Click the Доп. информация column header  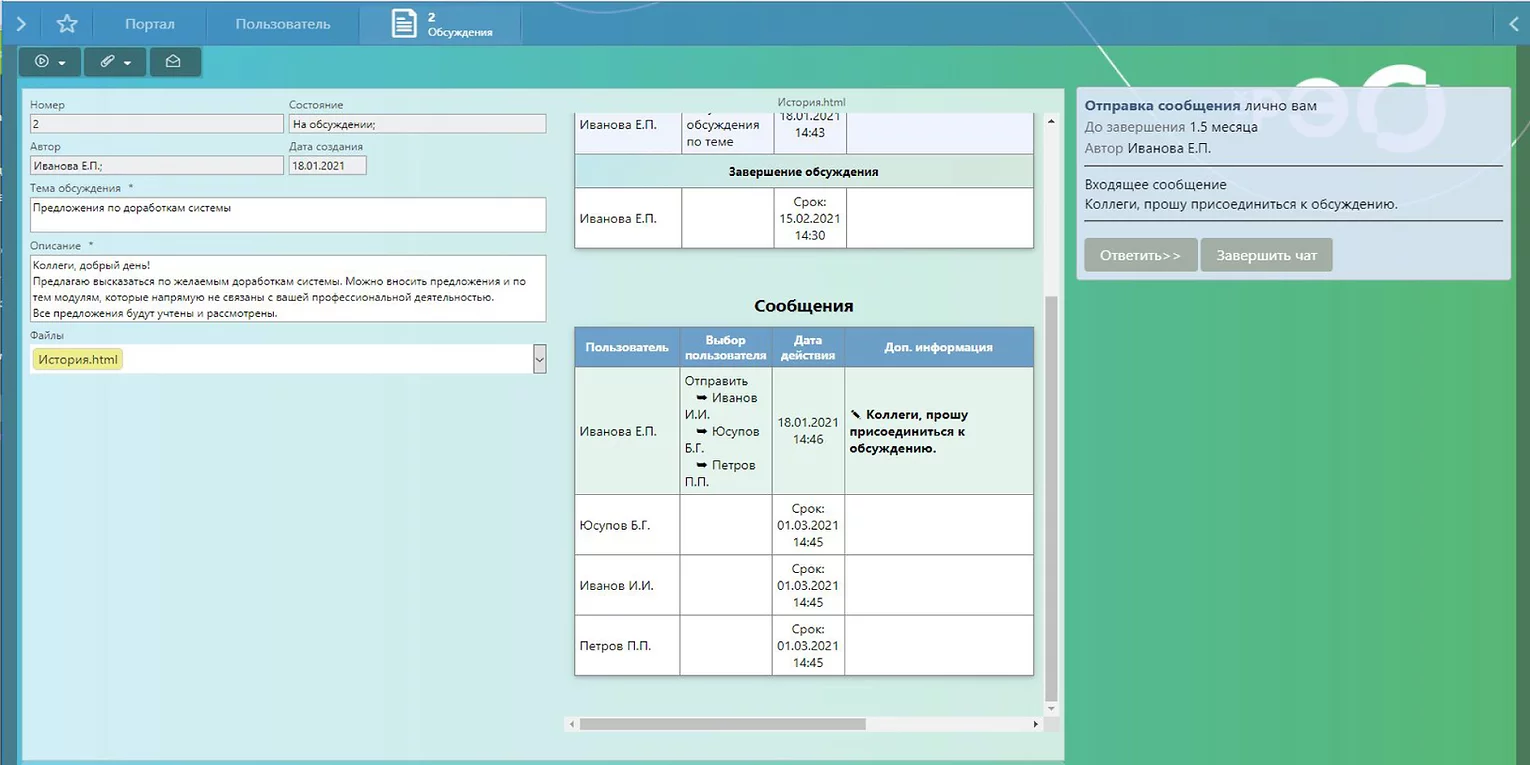pos(939,347)
